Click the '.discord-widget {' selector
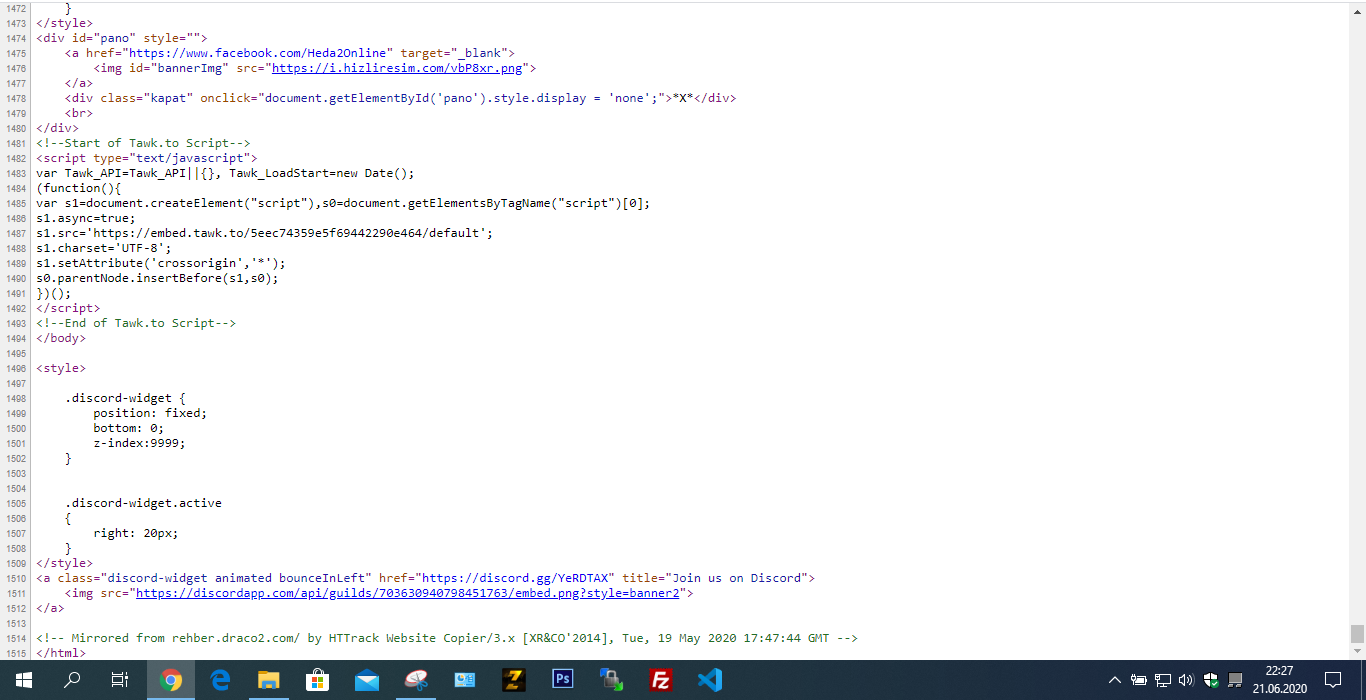This screenshot has width=1366, height=700. point(125,398)
